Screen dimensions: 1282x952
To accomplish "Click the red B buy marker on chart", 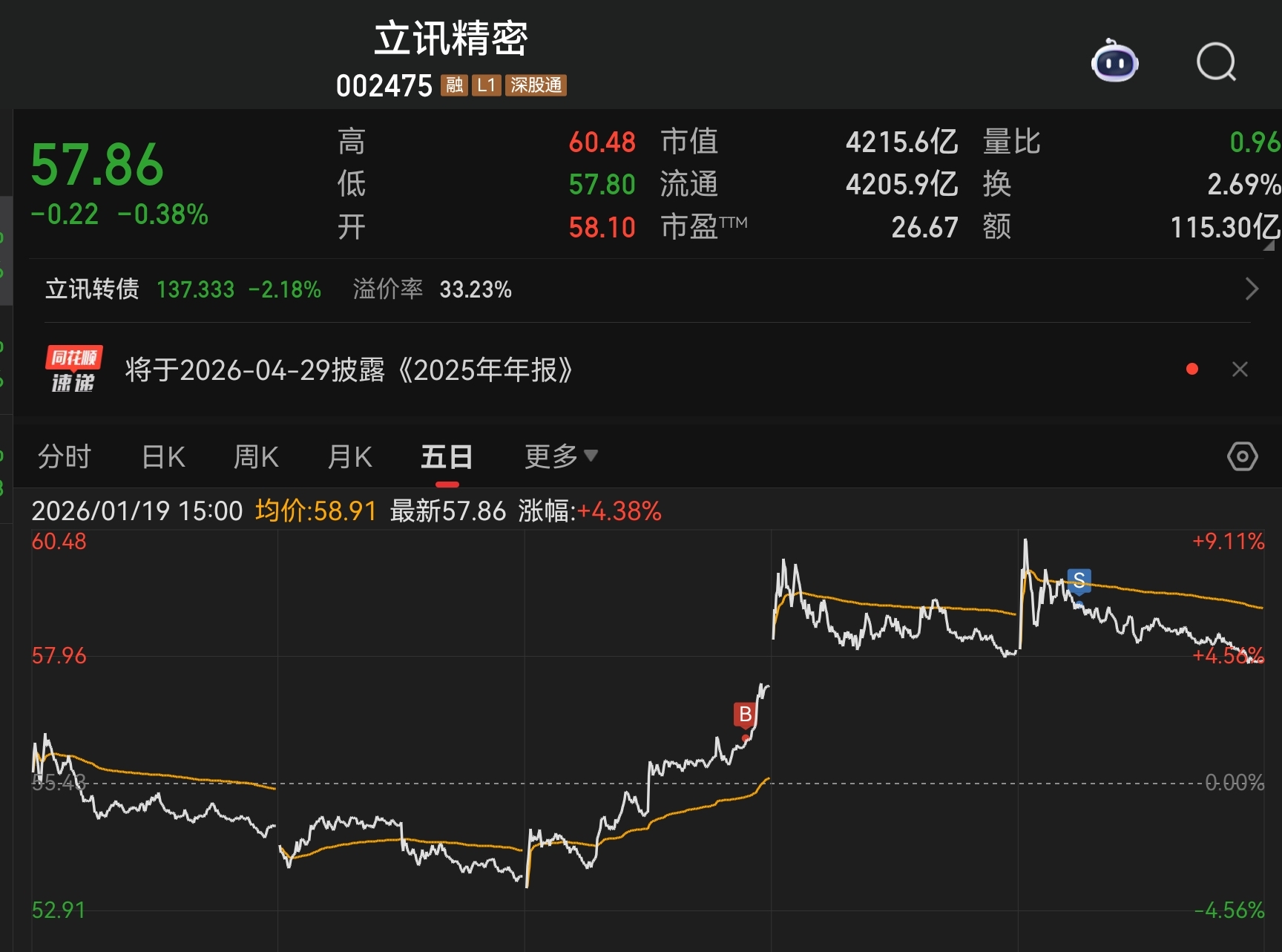I will point(745,715).
